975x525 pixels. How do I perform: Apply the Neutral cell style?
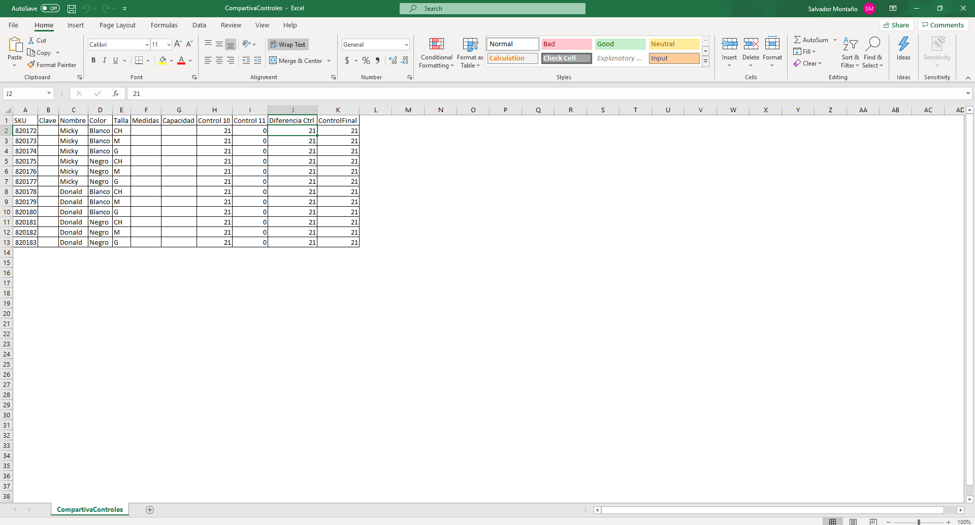click(x=674, y=44)
